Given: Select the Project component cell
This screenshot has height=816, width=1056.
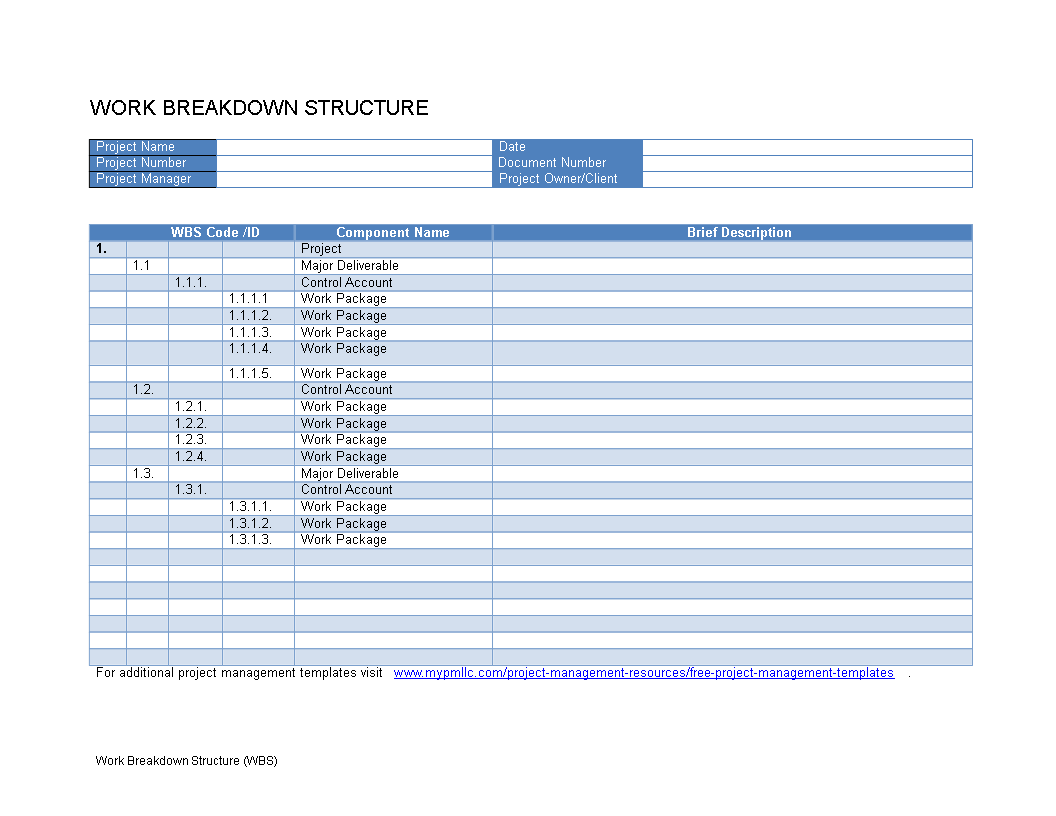Looking at the screenshot, I should point(393,249).
